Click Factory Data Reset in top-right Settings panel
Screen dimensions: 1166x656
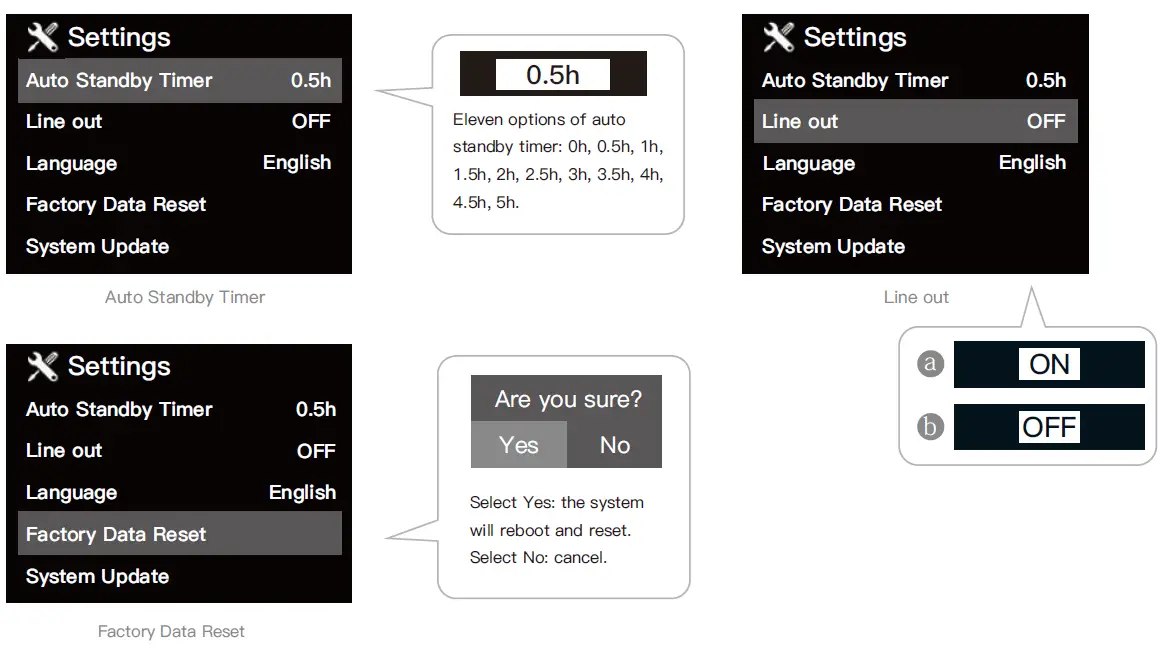(x=852, y=205)
